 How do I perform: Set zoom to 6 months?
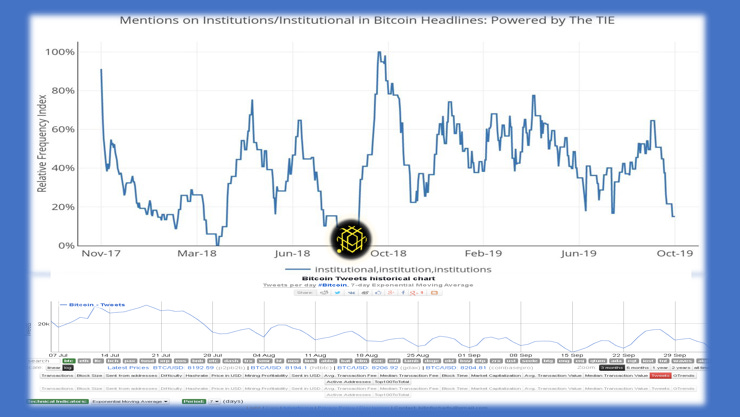pyautogui.click(x=638, y=367)
